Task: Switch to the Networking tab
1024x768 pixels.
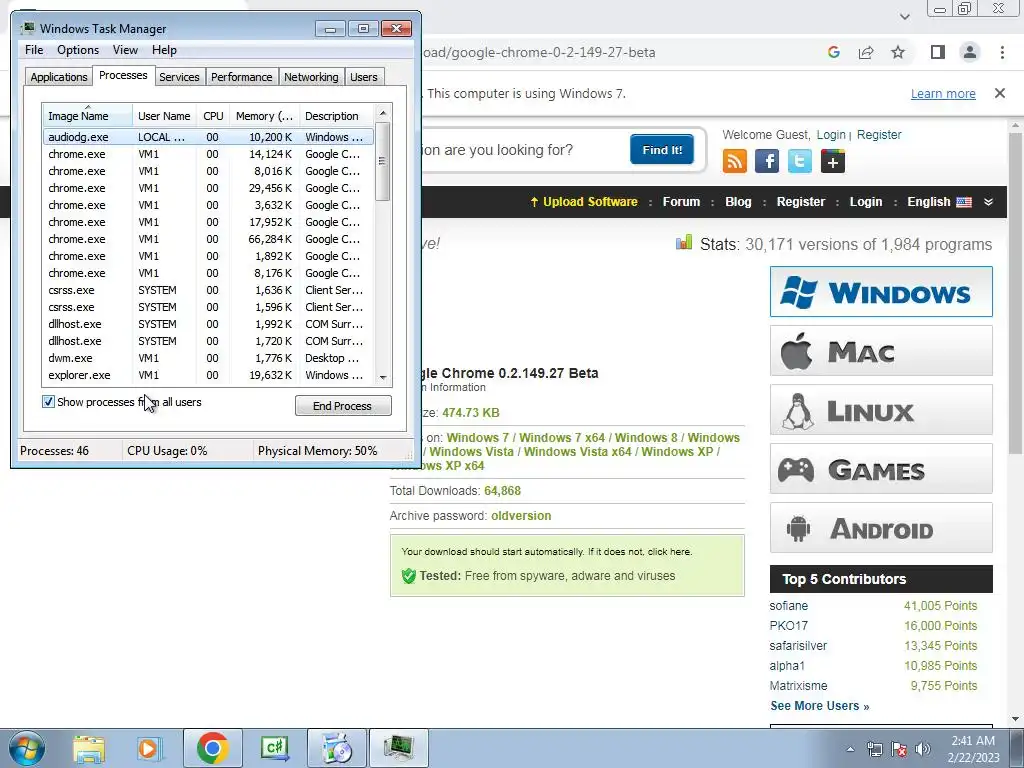Action: pos(311,77)
